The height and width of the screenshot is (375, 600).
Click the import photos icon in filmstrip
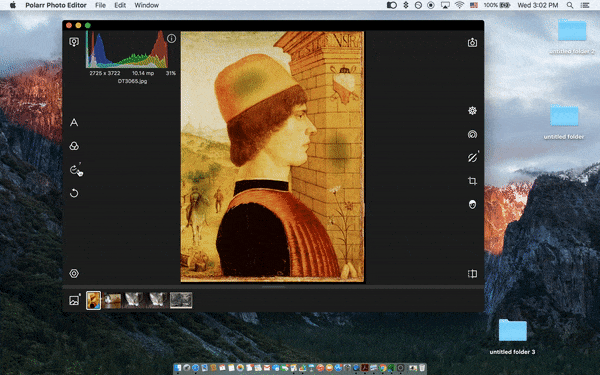coord(74,300)
